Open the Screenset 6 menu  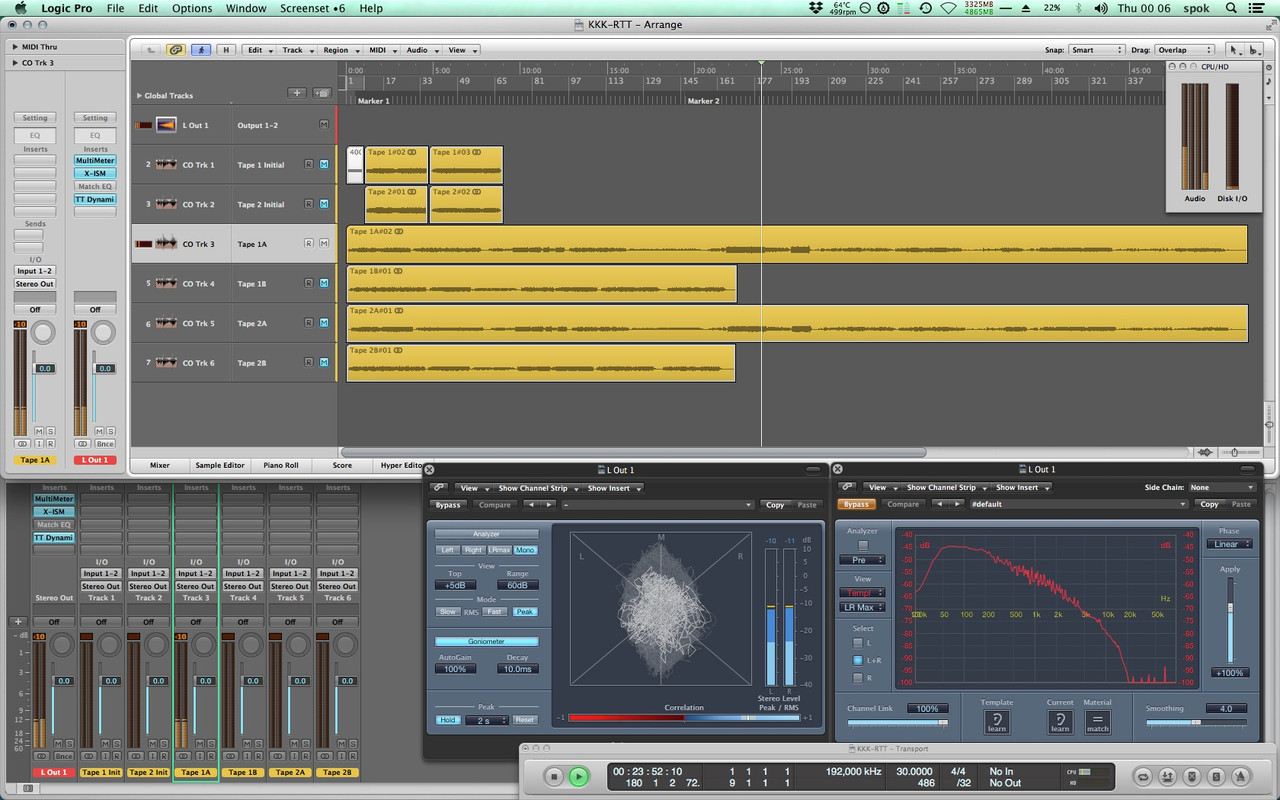pos(312,8)
